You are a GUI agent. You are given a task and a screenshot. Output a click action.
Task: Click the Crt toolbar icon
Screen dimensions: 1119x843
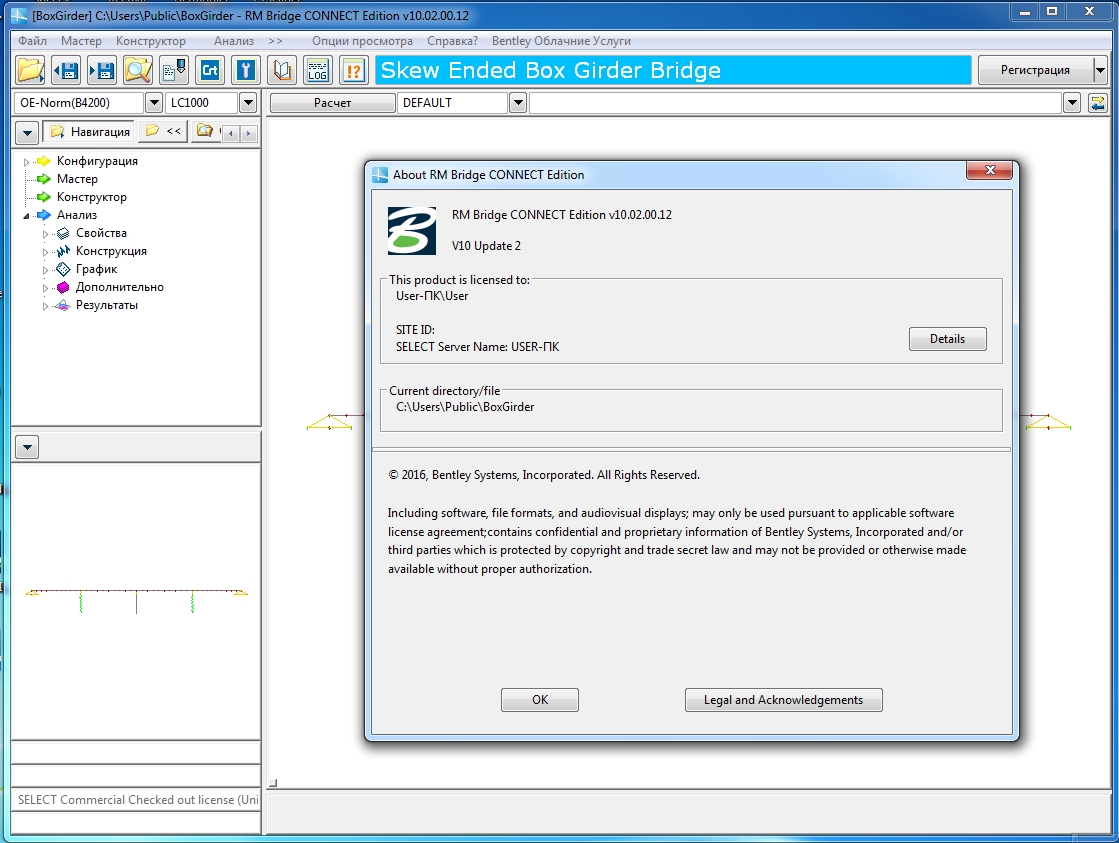click(210, 70)
